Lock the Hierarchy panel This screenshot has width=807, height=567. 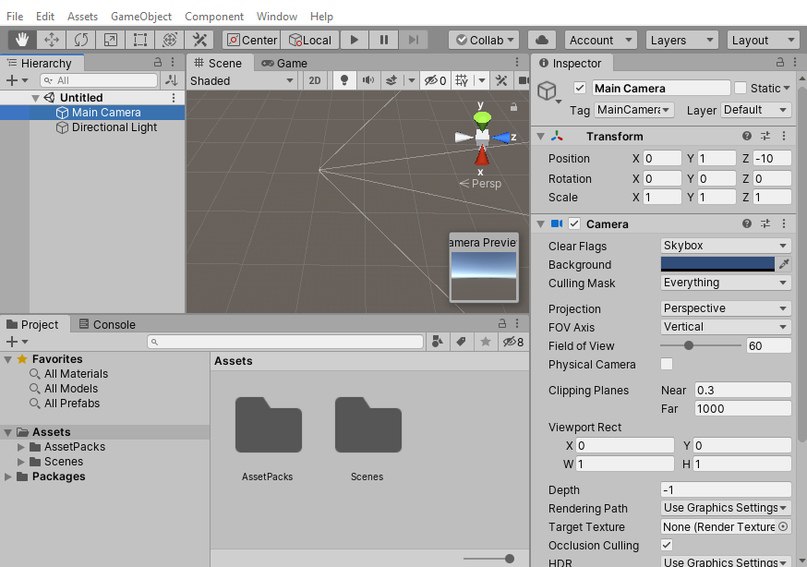(158, 62)
